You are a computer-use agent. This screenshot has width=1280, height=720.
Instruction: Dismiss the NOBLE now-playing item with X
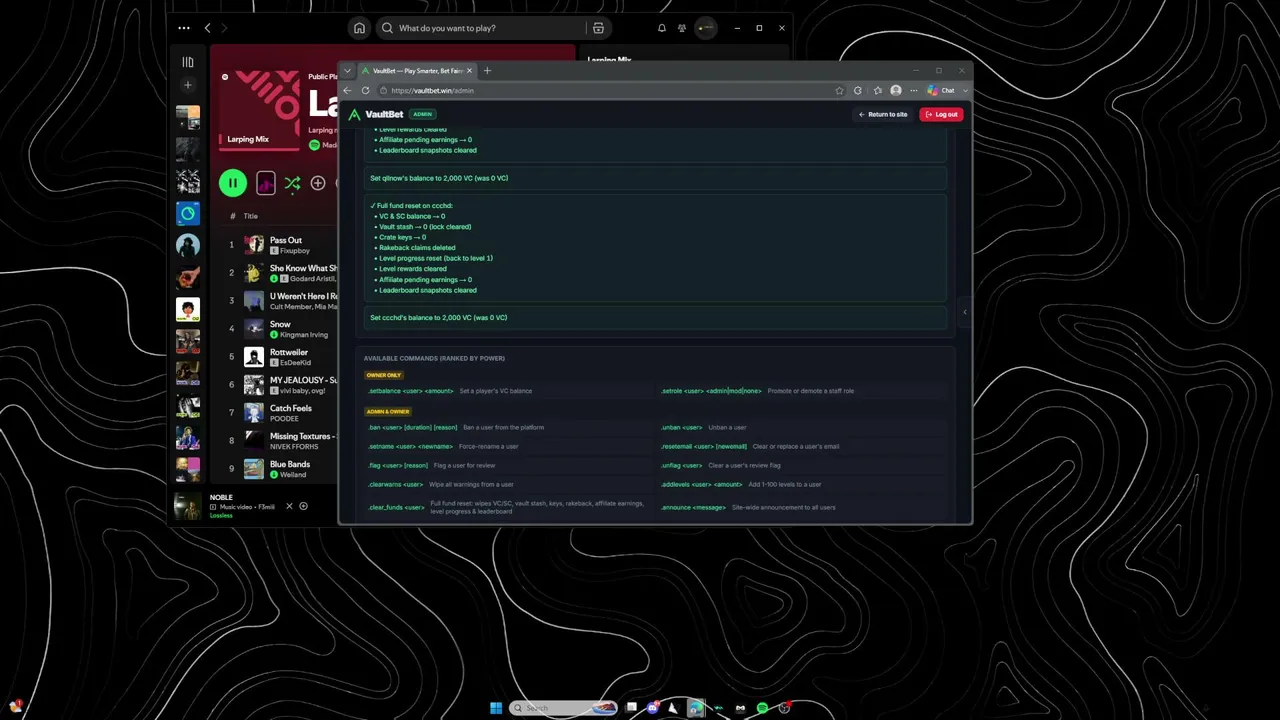click(289, 506)
